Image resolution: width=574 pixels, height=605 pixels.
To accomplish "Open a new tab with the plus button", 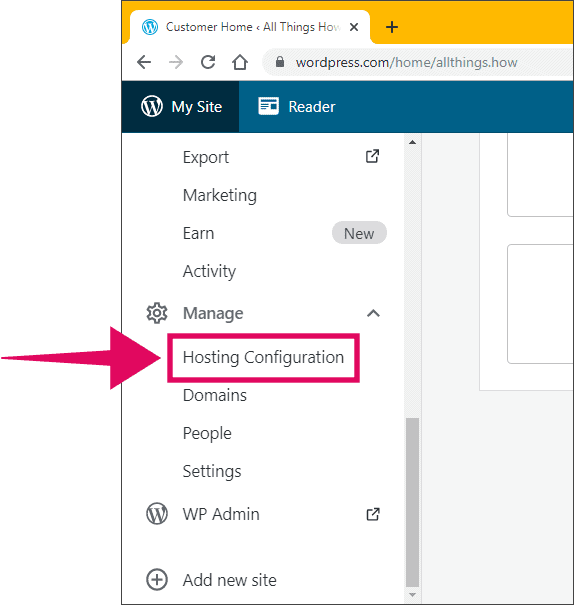I will [x=392, y=27].
